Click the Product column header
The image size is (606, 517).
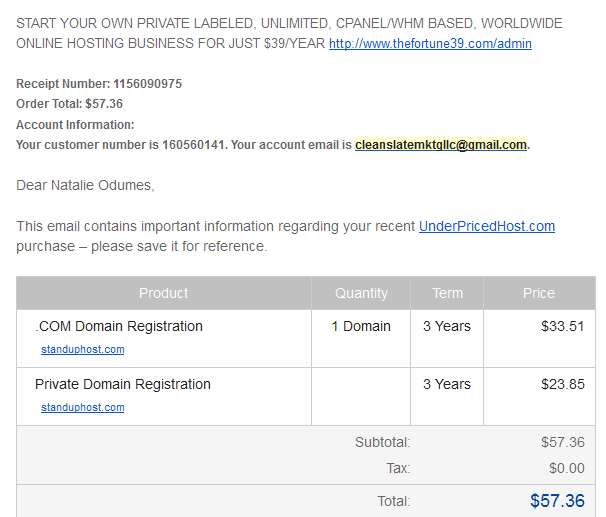coord(163,293)
